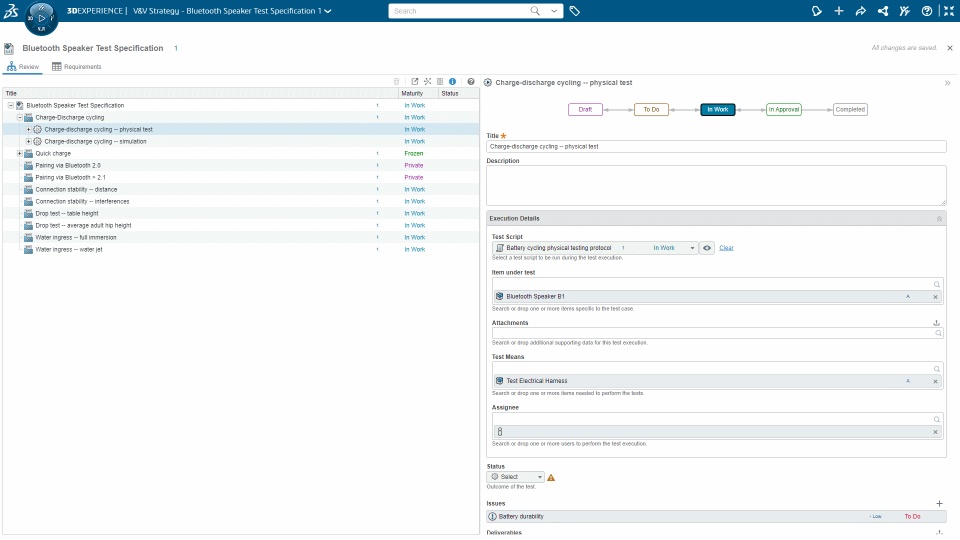
Task: Collapse the details panel with the double chevron
Action: [947, 83]
